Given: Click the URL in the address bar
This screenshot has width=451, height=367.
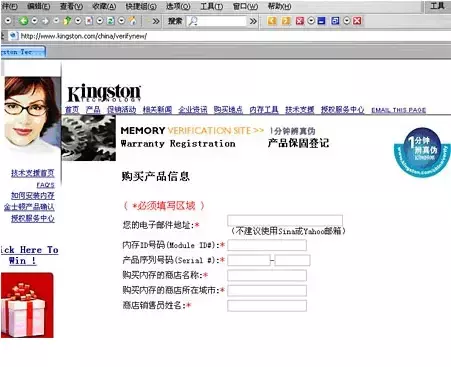Looking at the screenshot, I should tap(84, 36).
